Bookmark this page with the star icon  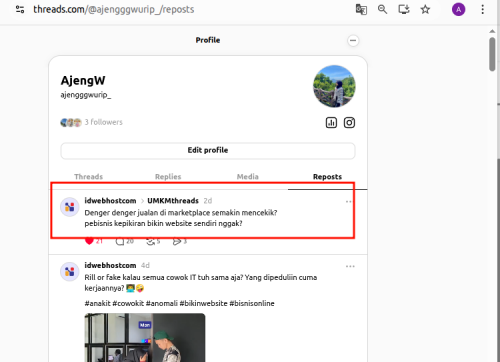[425, 9]
